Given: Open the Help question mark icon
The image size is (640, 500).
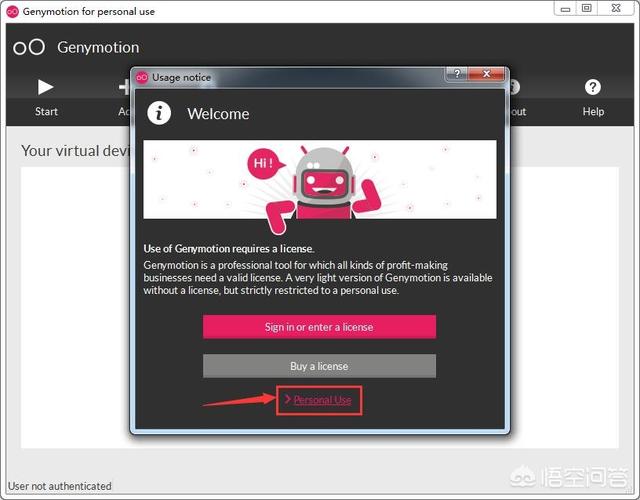Looking at the screenshot, I should [593, 87].
